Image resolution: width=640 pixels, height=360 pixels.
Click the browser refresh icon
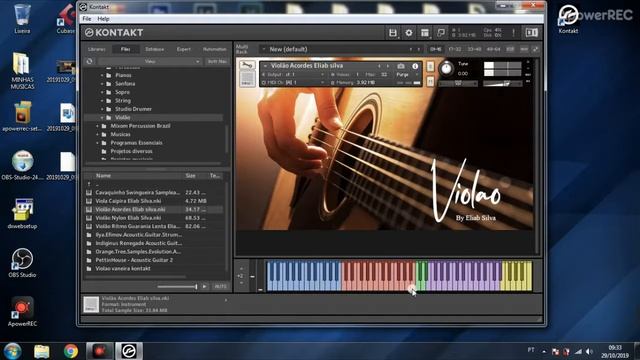click(89, 61)
